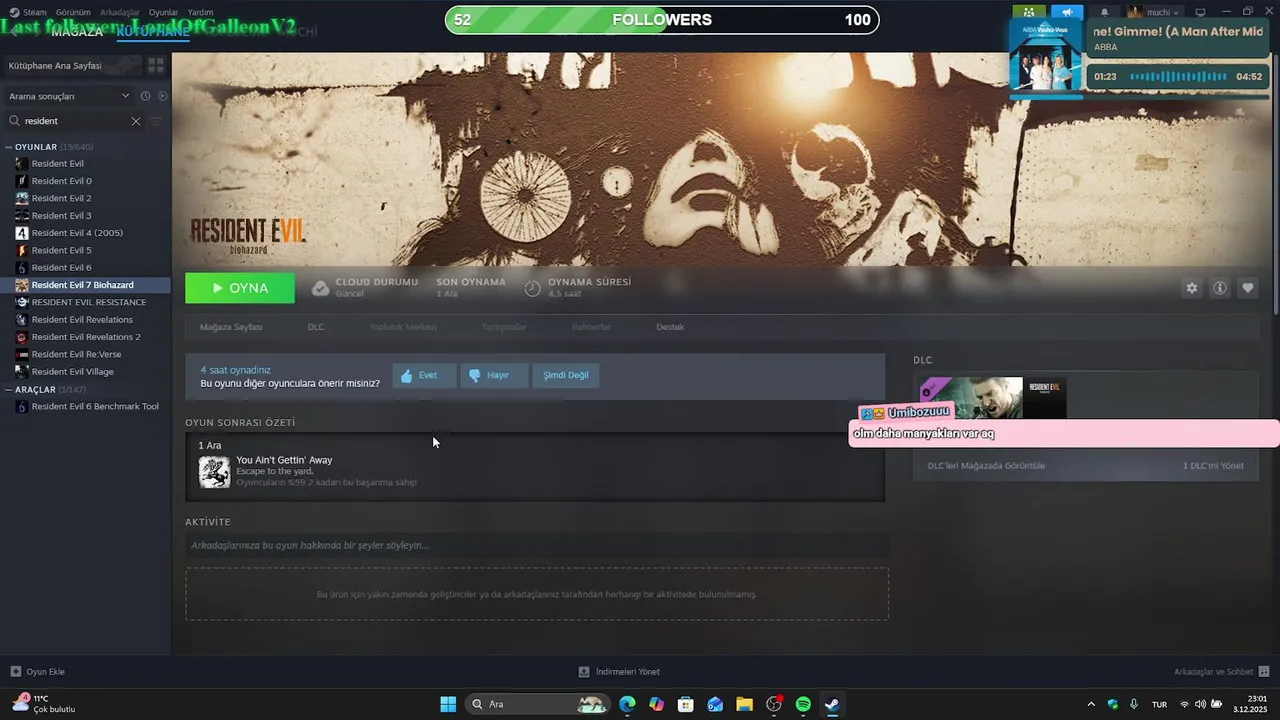Screen dimensions: 1280x720
Task: Click DLC'leri Mağazada Görüntüle link
Action: (x=986, y=466)
